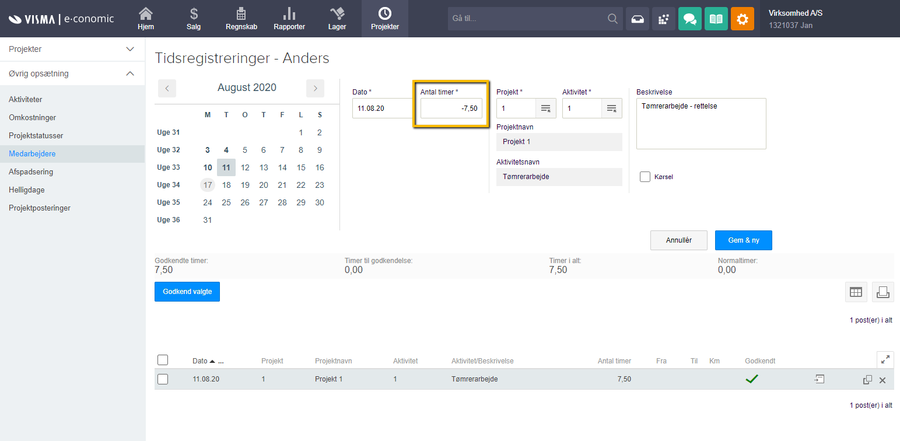Viewport: 900px width, 441px height.
Task: Click the Antal timer input field
Action: [451, 108]
